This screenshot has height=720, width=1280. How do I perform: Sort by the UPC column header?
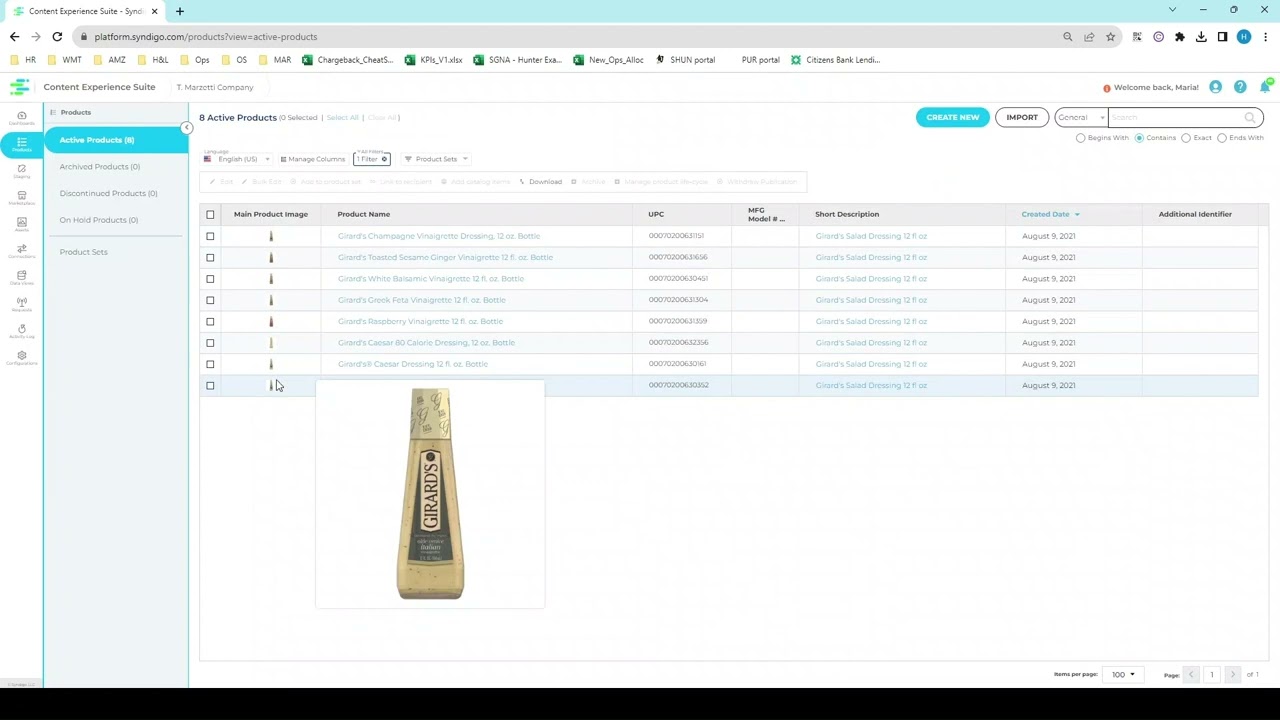pyautogui.click(x=656, y=214)
